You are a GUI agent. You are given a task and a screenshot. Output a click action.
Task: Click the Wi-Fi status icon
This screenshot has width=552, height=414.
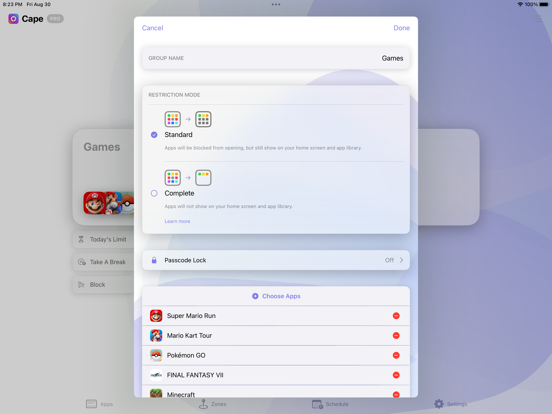tap(520, 4)
